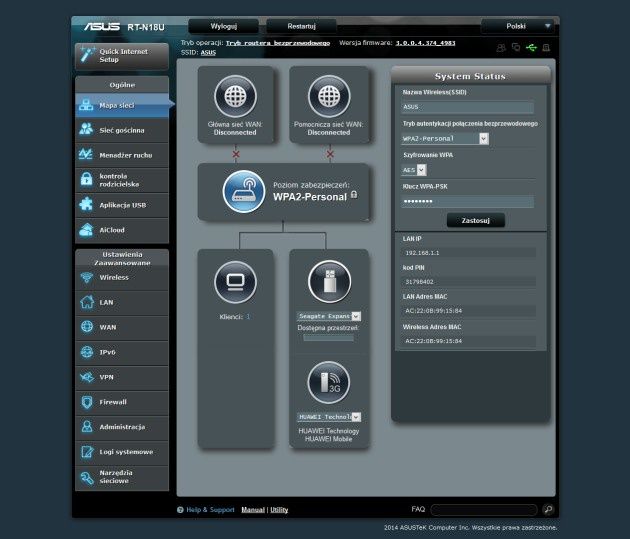Click the FAQ search field
Screen dimensions: 630x539
[484, 510]
